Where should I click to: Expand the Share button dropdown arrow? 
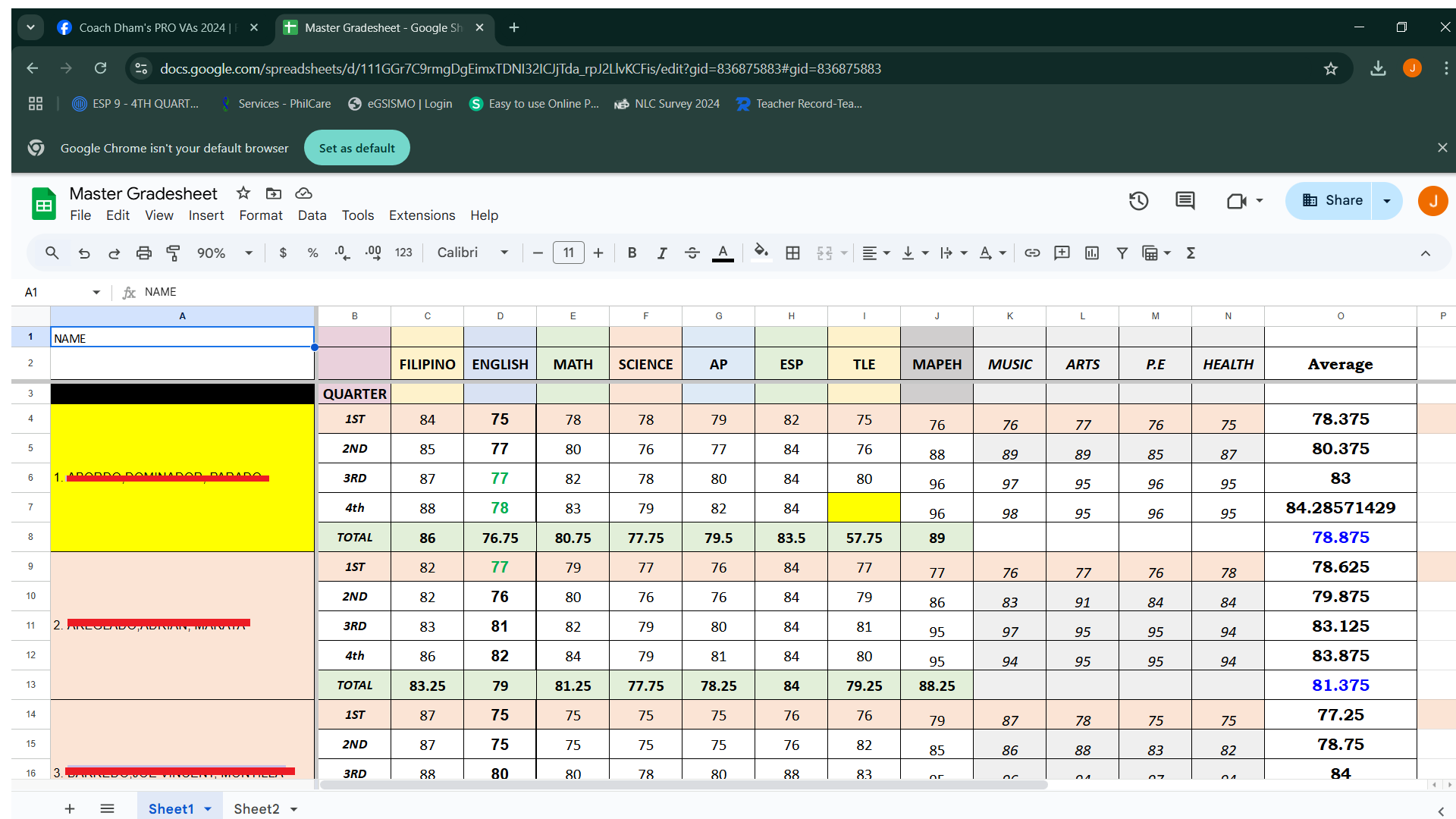coord(1386,201)
